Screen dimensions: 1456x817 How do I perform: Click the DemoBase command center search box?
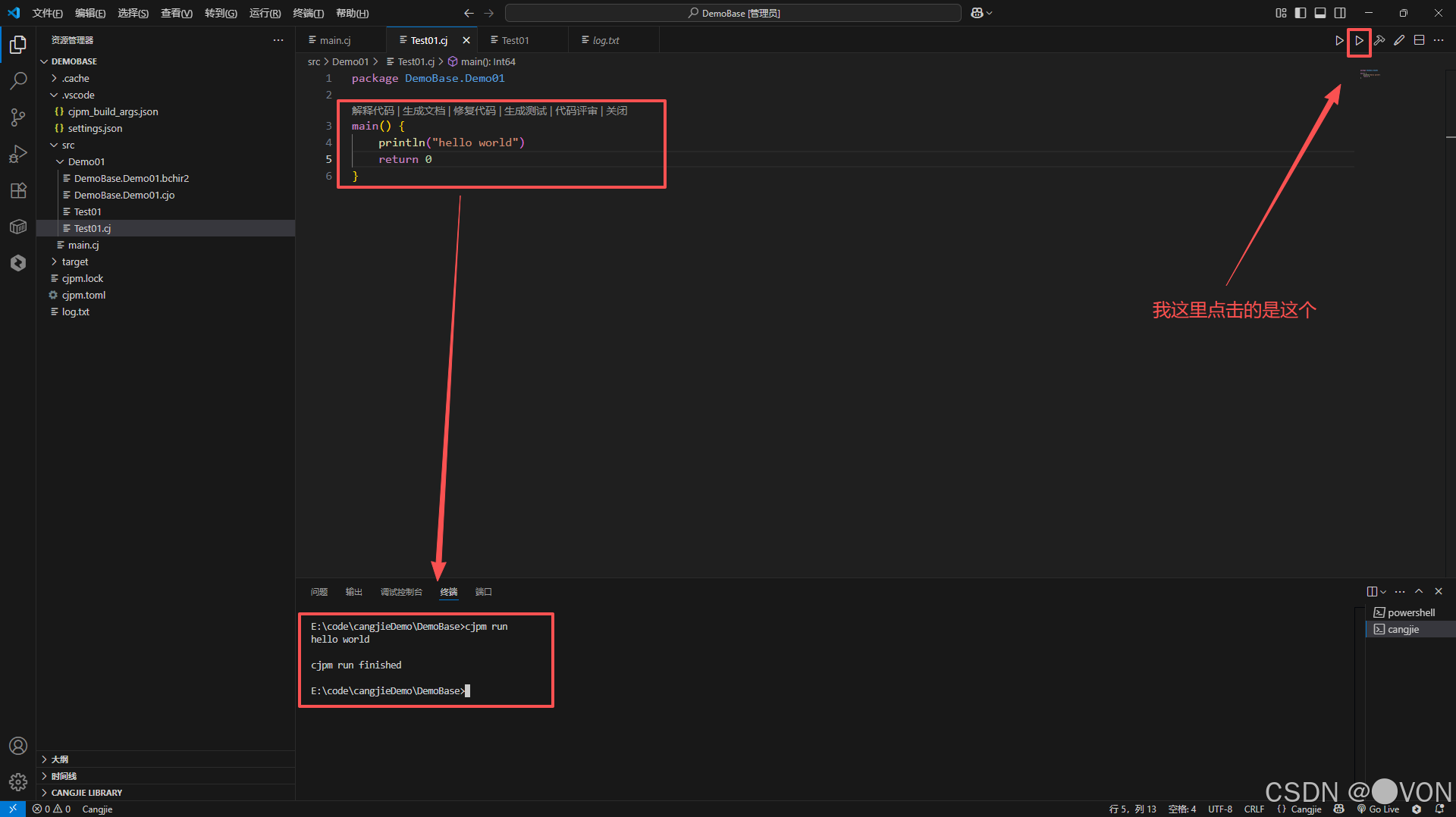[x=733, y=13]
